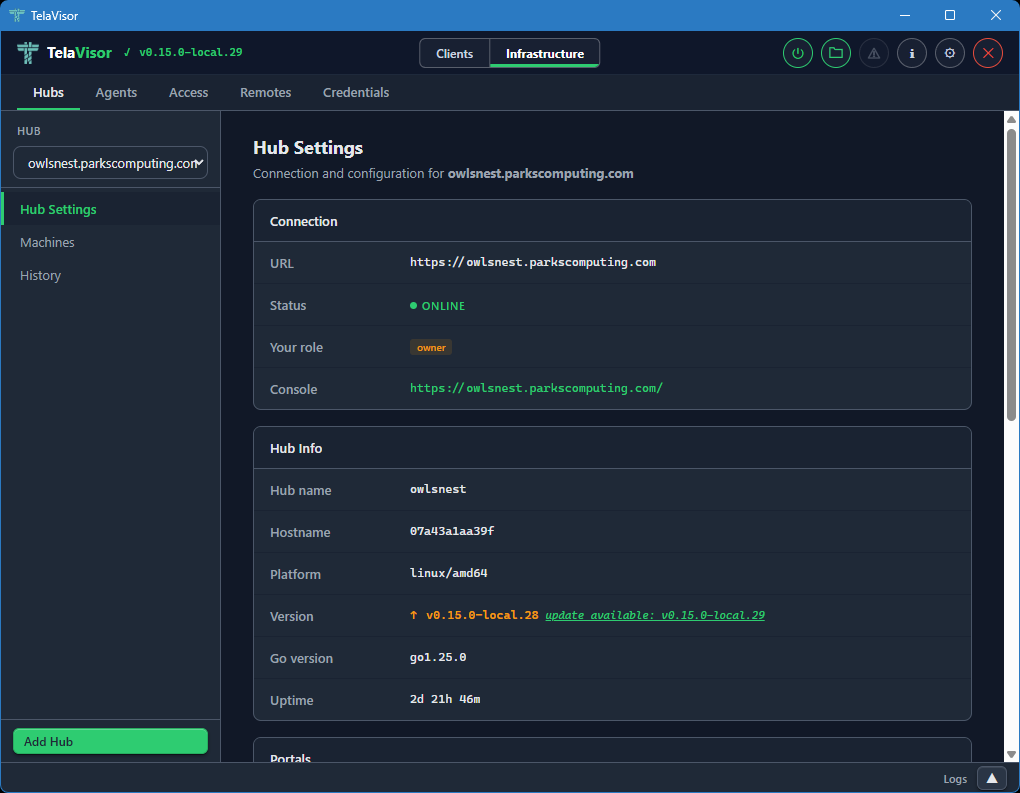Image resolution: width=1020 pixels, height=793 pixels.
Task: Switch to the Remotes tab
Action: (x=265, y=92)
